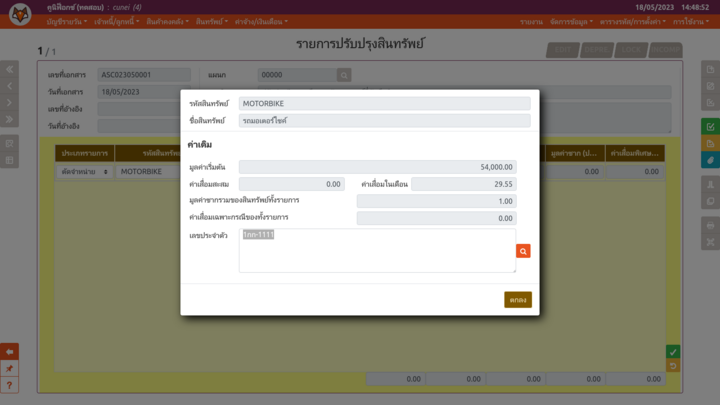Image resolution: width=720 pixels, height=405 pixels.
Task: Click the LOCK status button
Action: point(631,50)
